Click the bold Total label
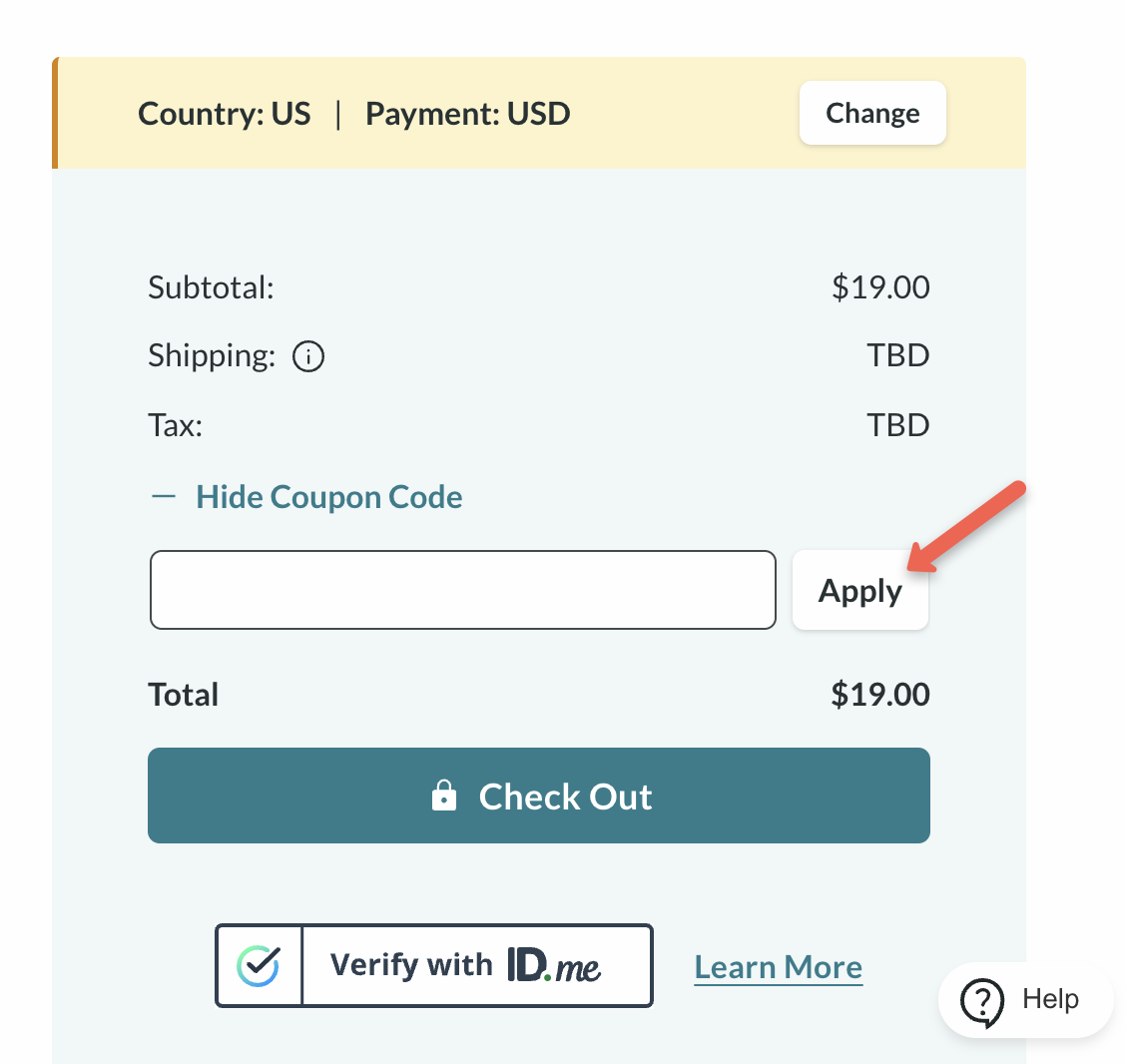This screenshot has width=1126, height=1064. (184, 695)
